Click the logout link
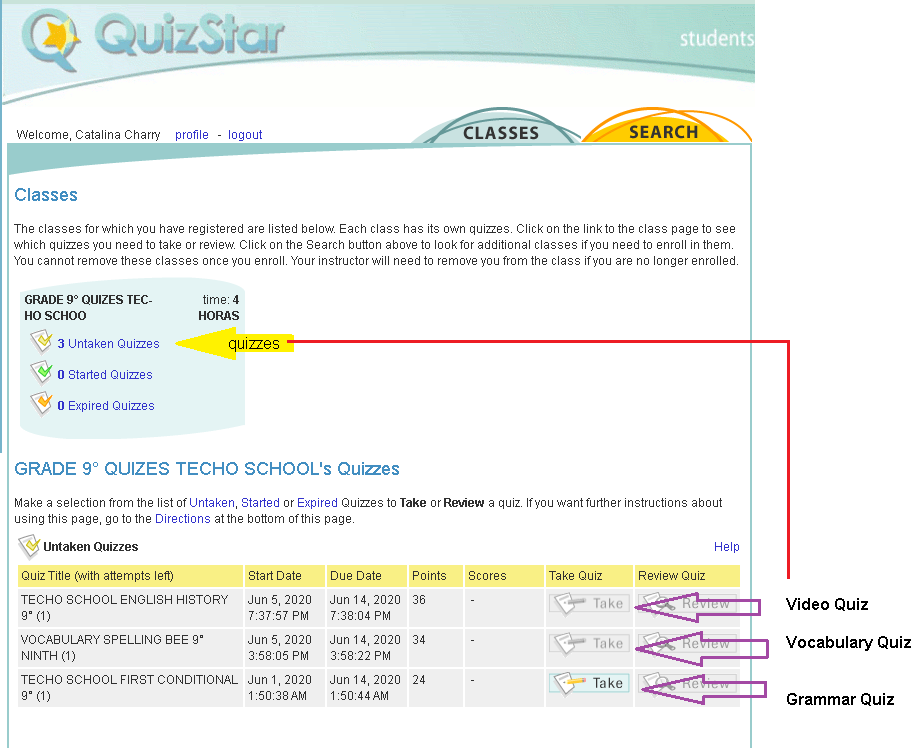 click(x=245, y=135)
